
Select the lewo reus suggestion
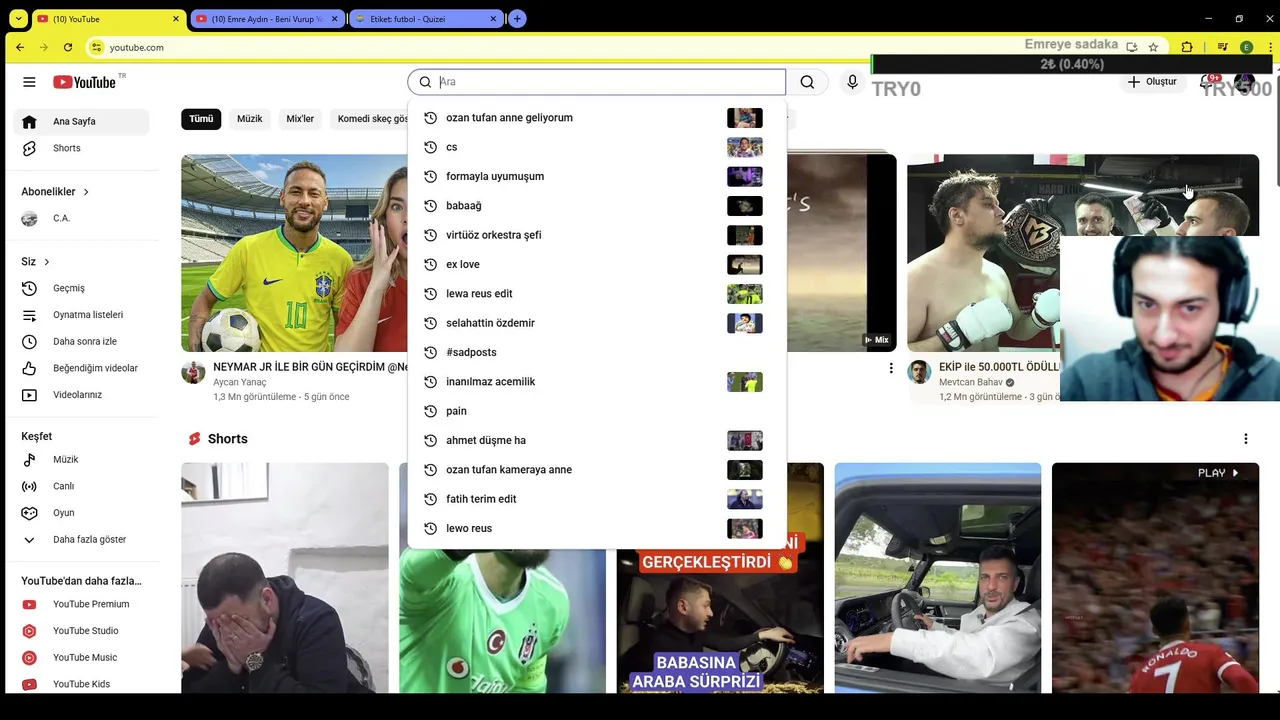point(597,528)
